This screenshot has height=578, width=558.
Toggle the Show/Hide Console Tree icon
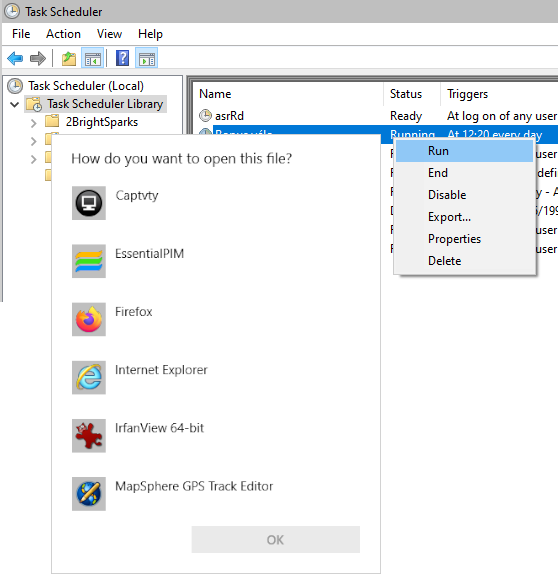(x=93, y=58)
